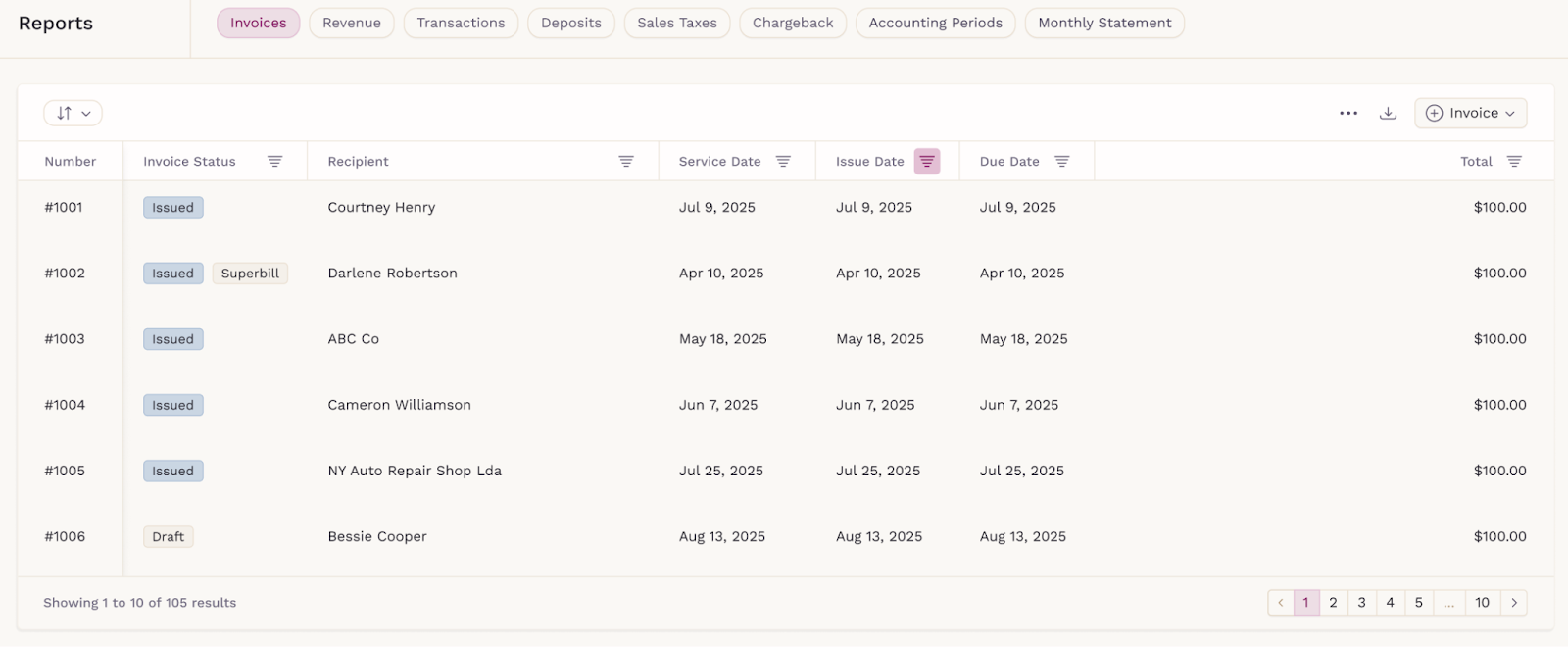Select the Monthly Statement tab
The width and height of the screenshot is (1568, 647).
tap(1104, 23)
